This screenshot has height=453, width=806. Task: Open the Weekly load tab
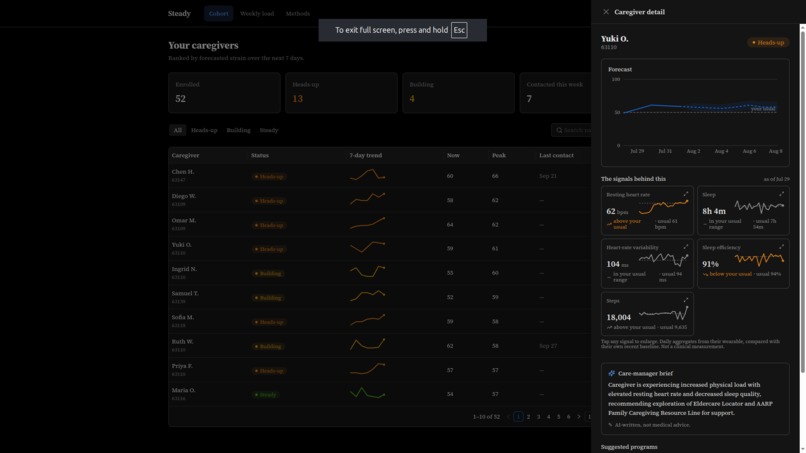[x=257, y=13]
